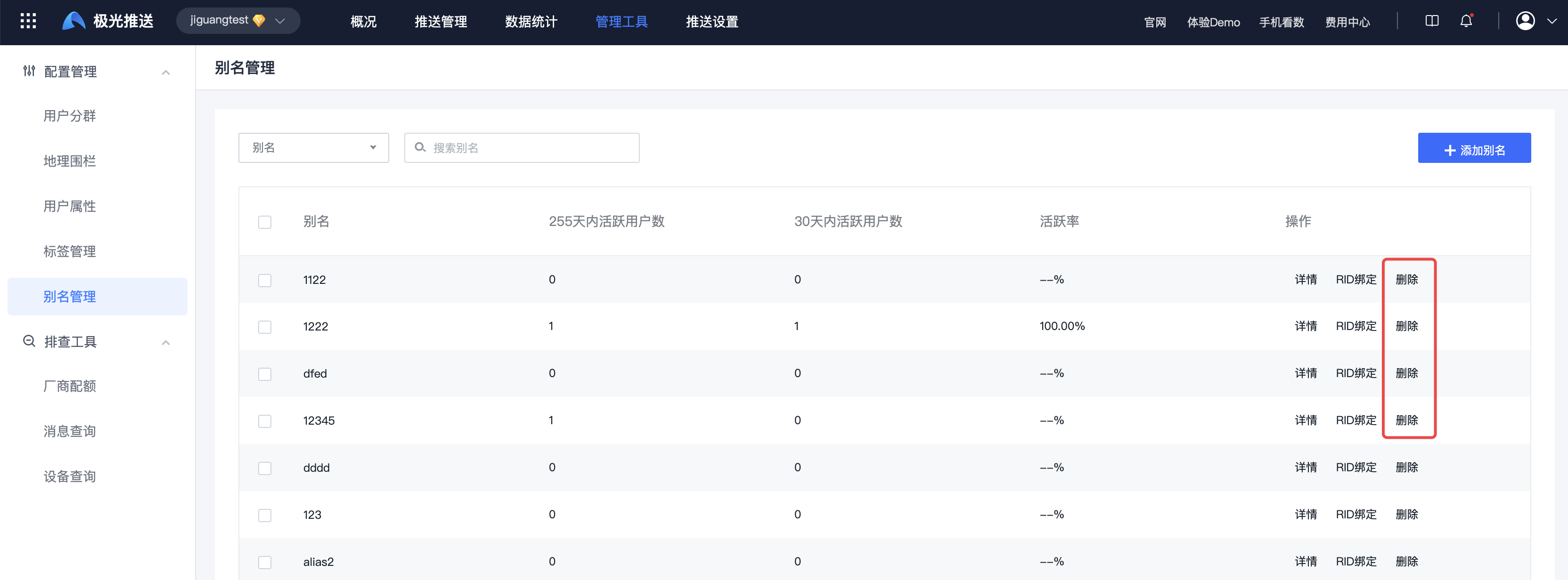Click the 255天内活跃用户数 column header
This screenshot has width=1568, height=580.
pos(606,221)
